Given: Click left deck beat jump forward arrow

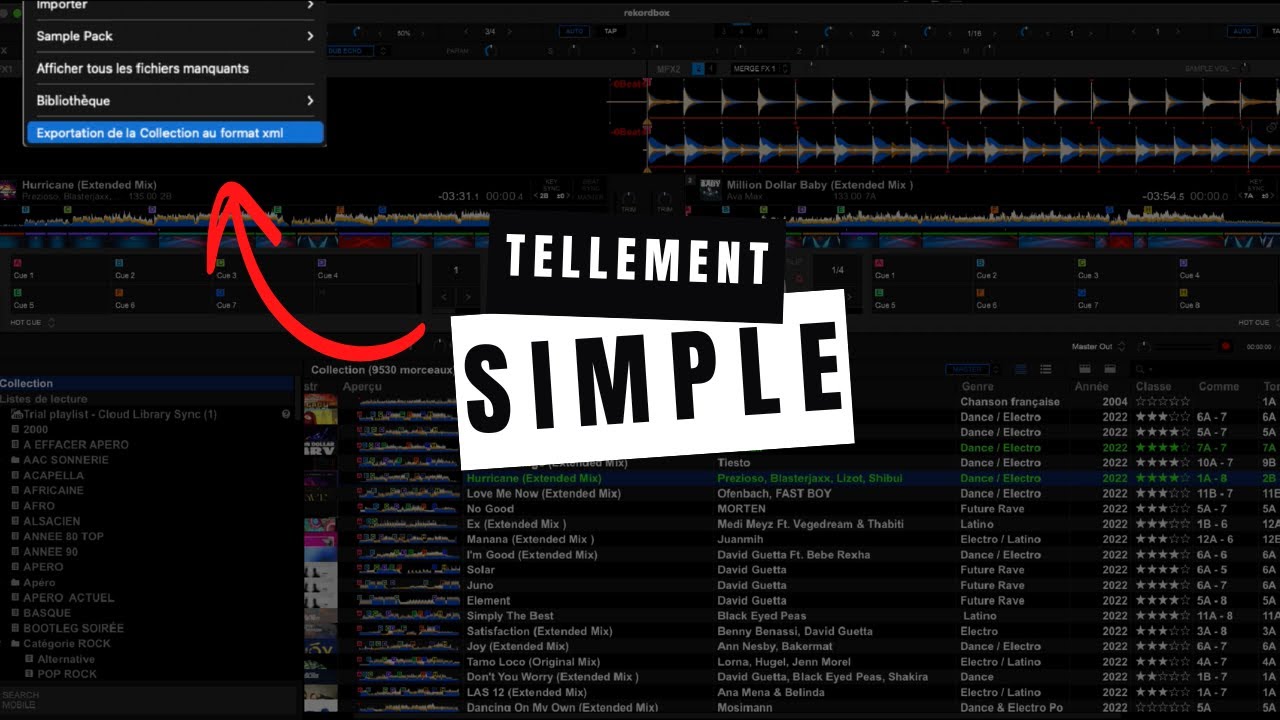Looking at the screenshot, I should coord(468,297).
